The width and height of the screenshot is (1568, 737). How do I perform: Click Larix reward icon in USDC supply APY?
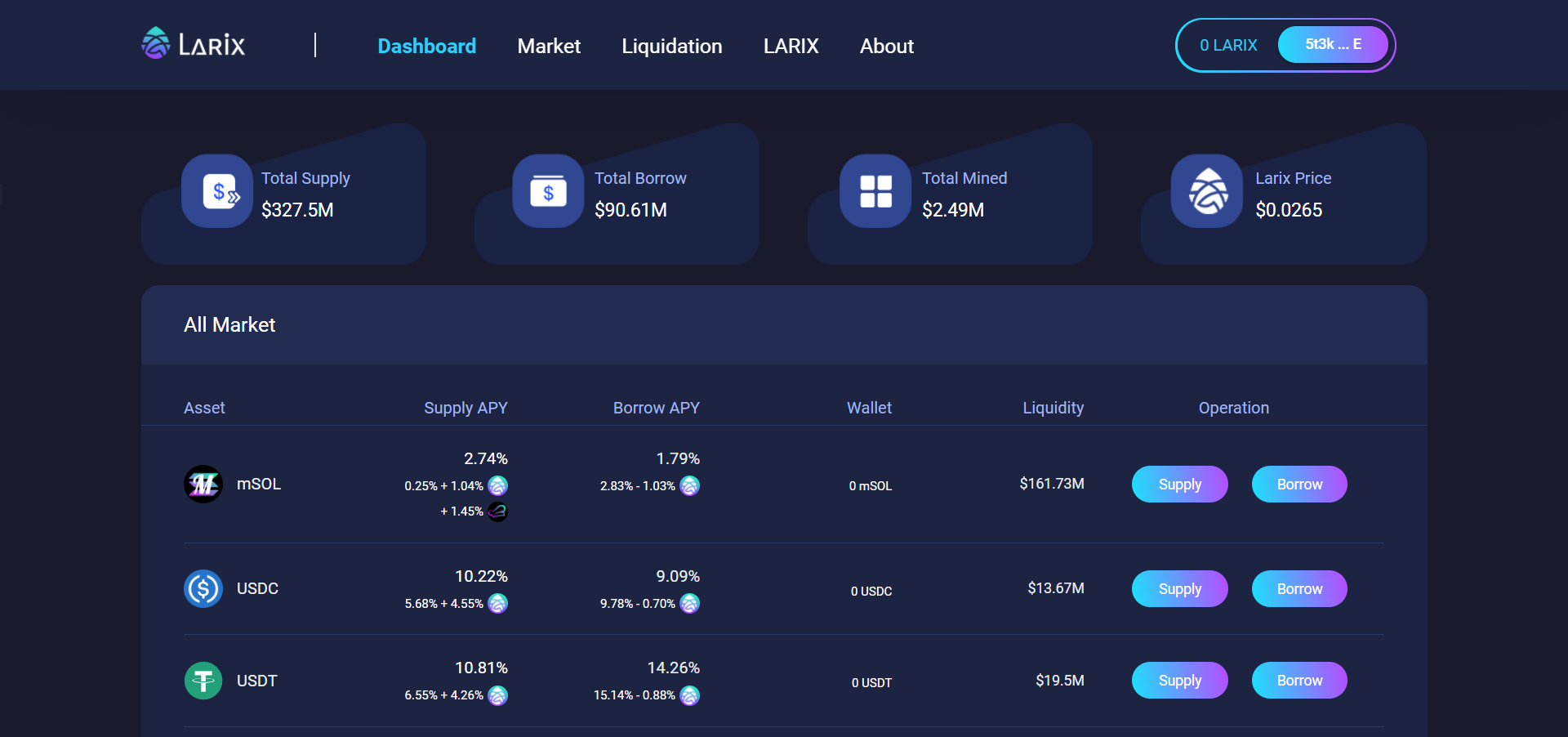coord(497,603)
